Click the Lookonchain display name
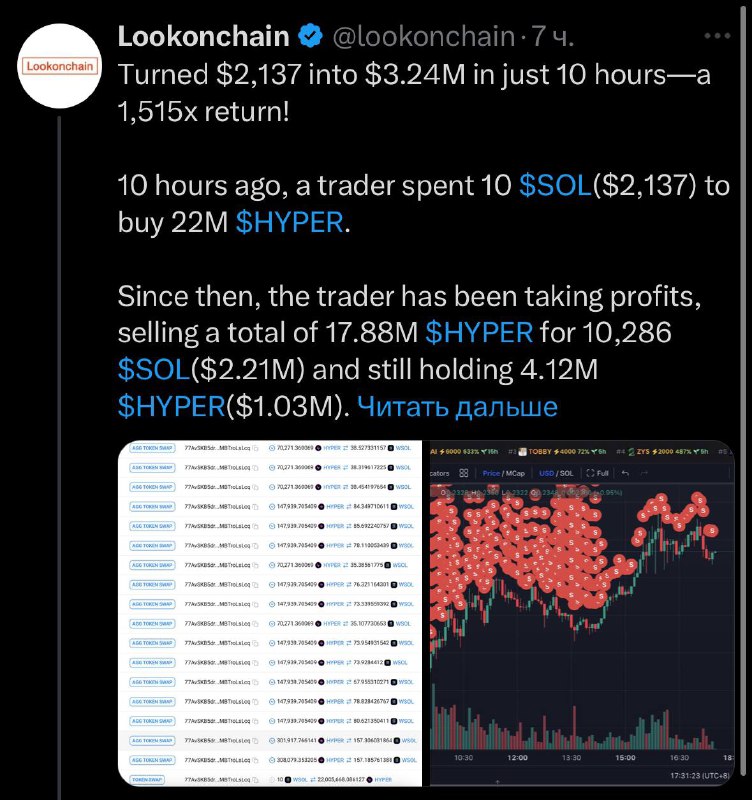Image resolution: width=752 pixels, height=800 pixels. (x=203, y=36)
